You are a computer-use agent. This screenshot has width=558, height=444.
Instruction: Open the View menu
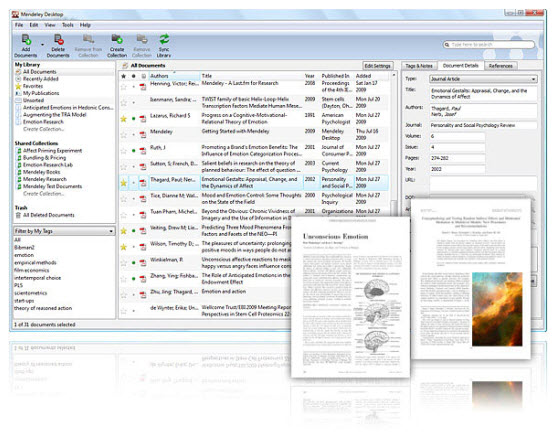(x=50, y=25)
